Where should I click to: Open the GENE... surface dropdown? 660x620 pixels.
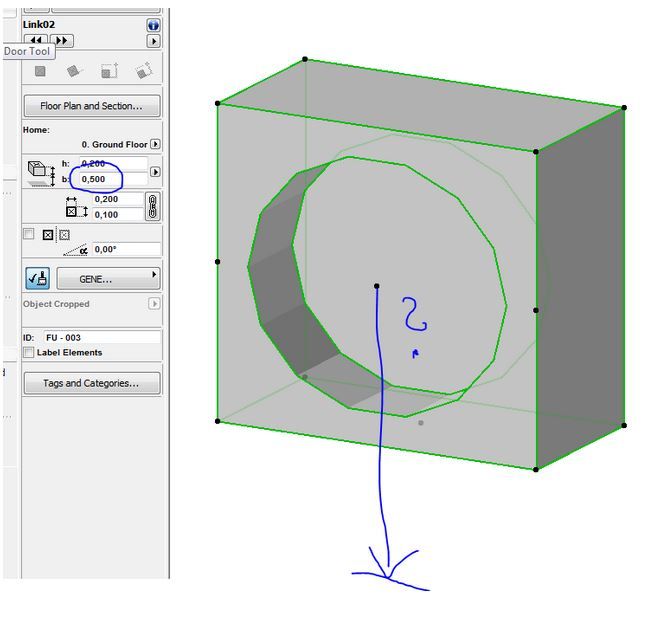(109, 279)
